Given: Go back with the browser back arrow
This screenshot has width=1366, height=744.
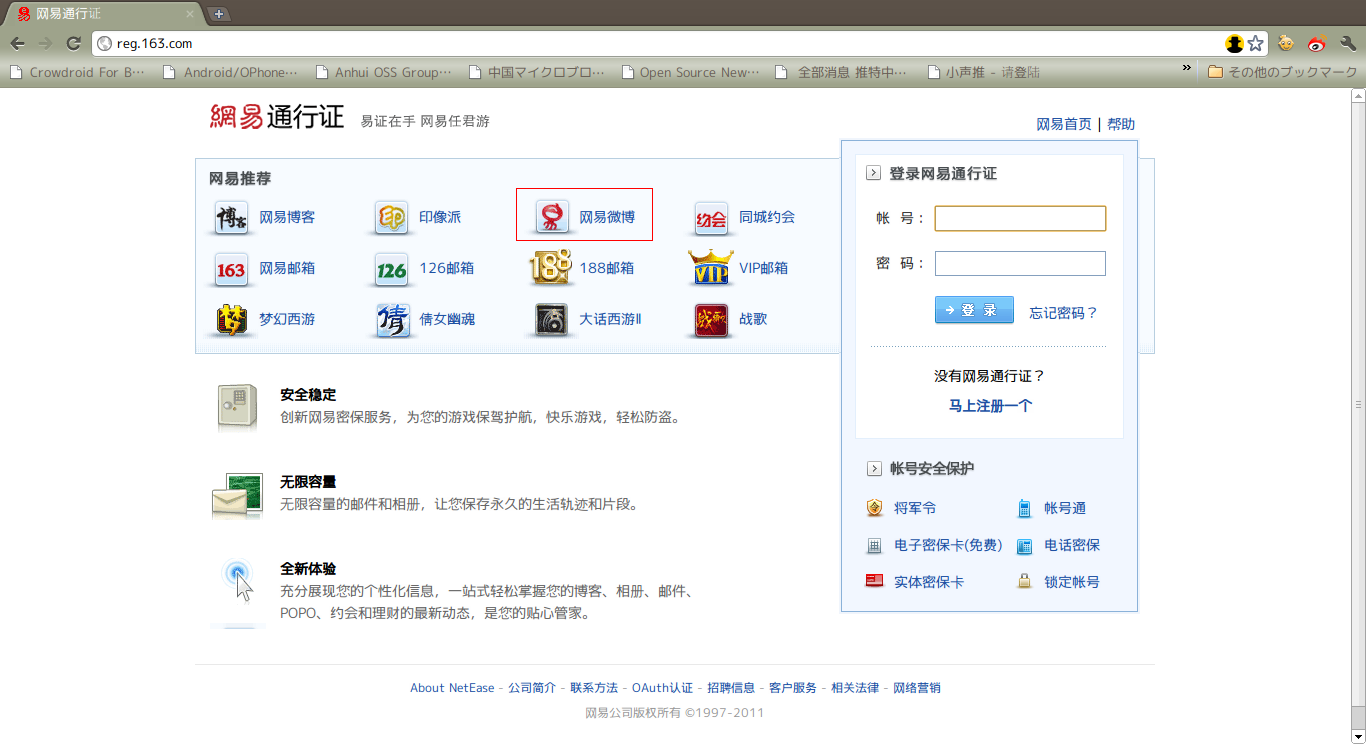Looking at the screenshot, I should pos(17,43).
